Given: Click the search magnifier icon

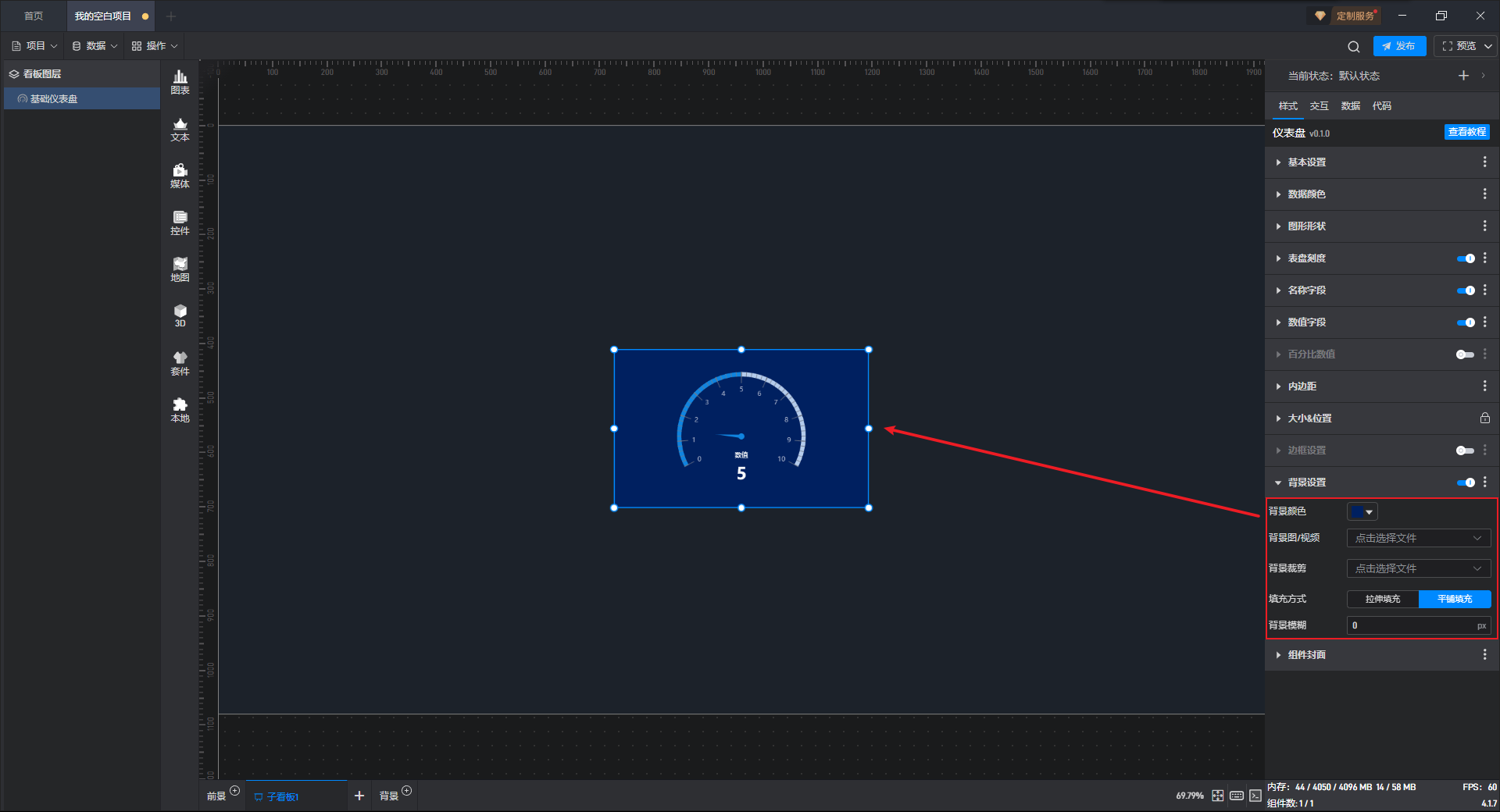Looking at the screenshot, I should tap(1354, 46).
